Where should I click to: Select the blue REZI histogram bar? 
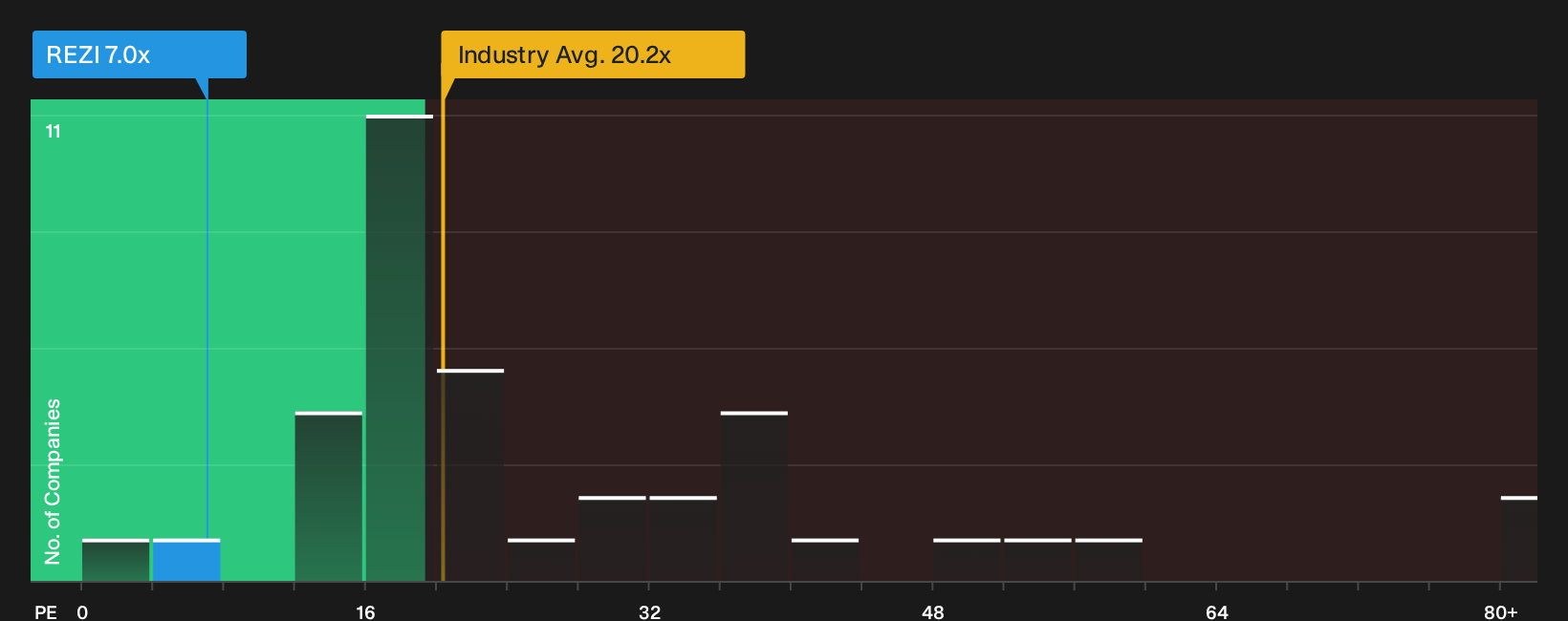186,560
